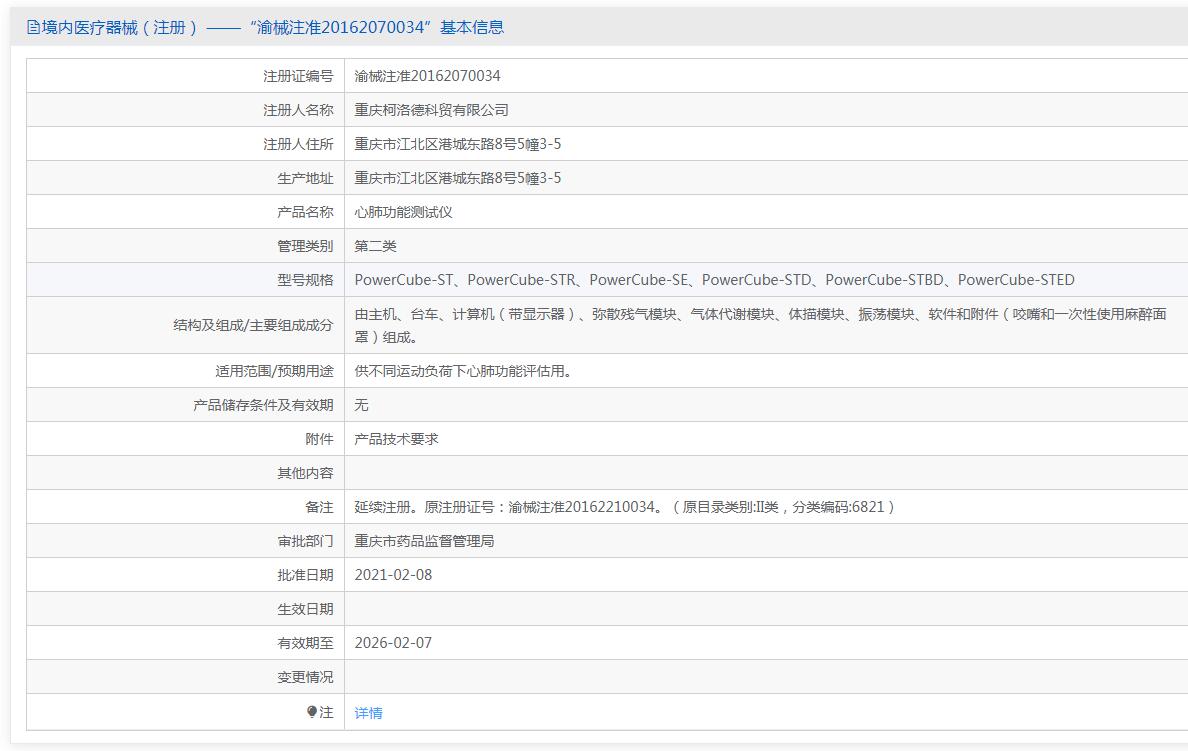
Task: Click the 生产地址 address value
Action: (458, 178)
